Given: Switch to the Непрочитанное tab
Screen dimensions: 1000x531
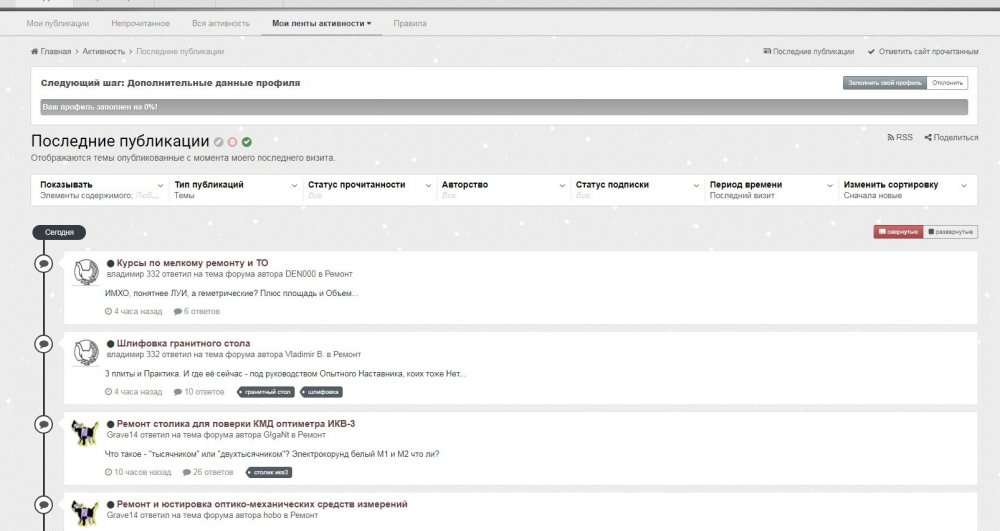Looking at the screenshot, I should click(140, 22).
